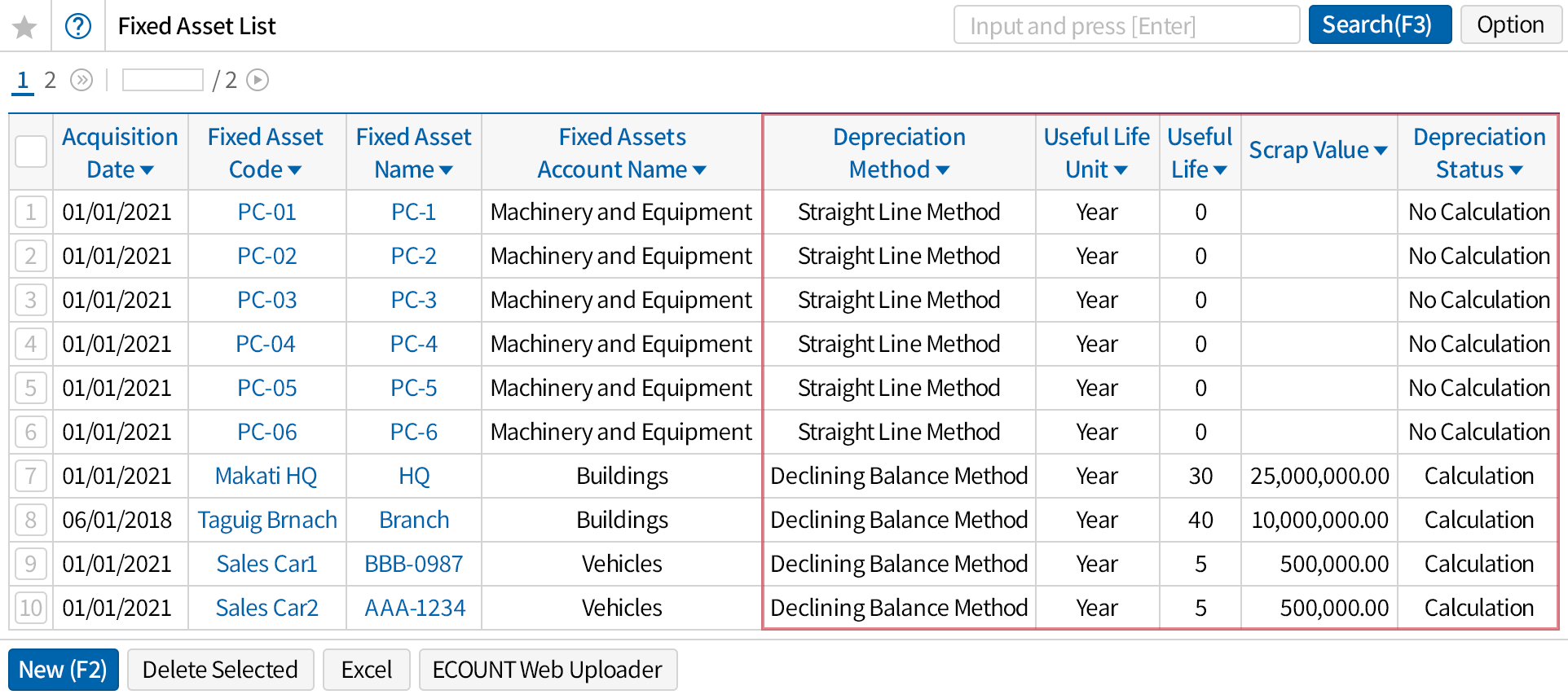Select row 1 checkbox
This screenshot has height=699, width=1568.
point(31,213)
